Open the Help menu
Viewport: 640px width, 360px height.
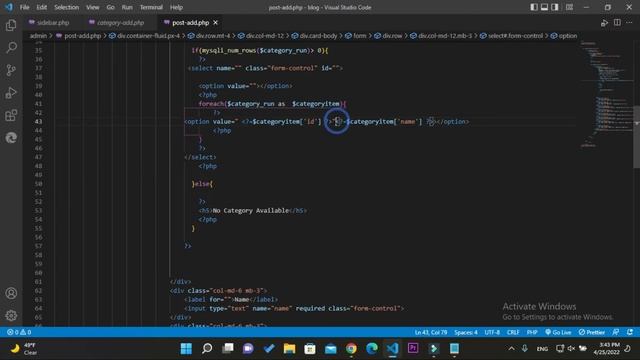pos(176,7)
